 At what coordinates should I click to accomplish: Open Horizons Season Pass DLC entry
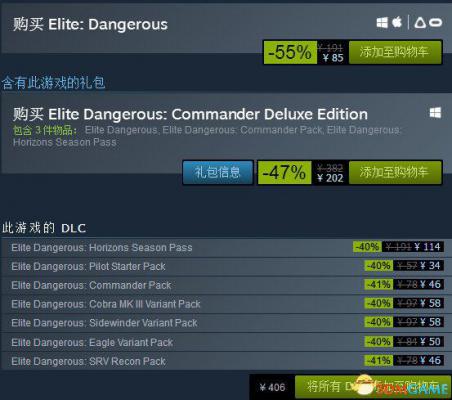(226, 247)
